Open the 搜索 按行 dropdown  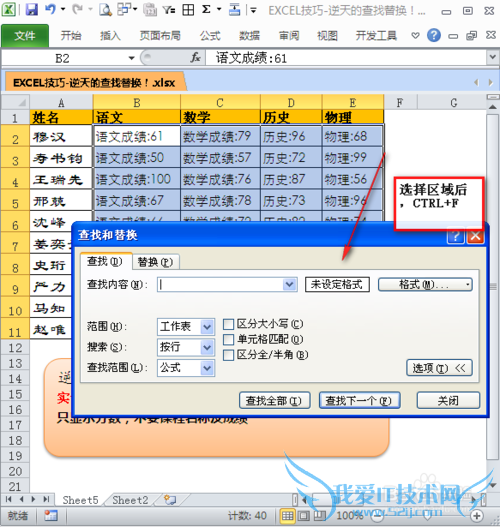207,347
